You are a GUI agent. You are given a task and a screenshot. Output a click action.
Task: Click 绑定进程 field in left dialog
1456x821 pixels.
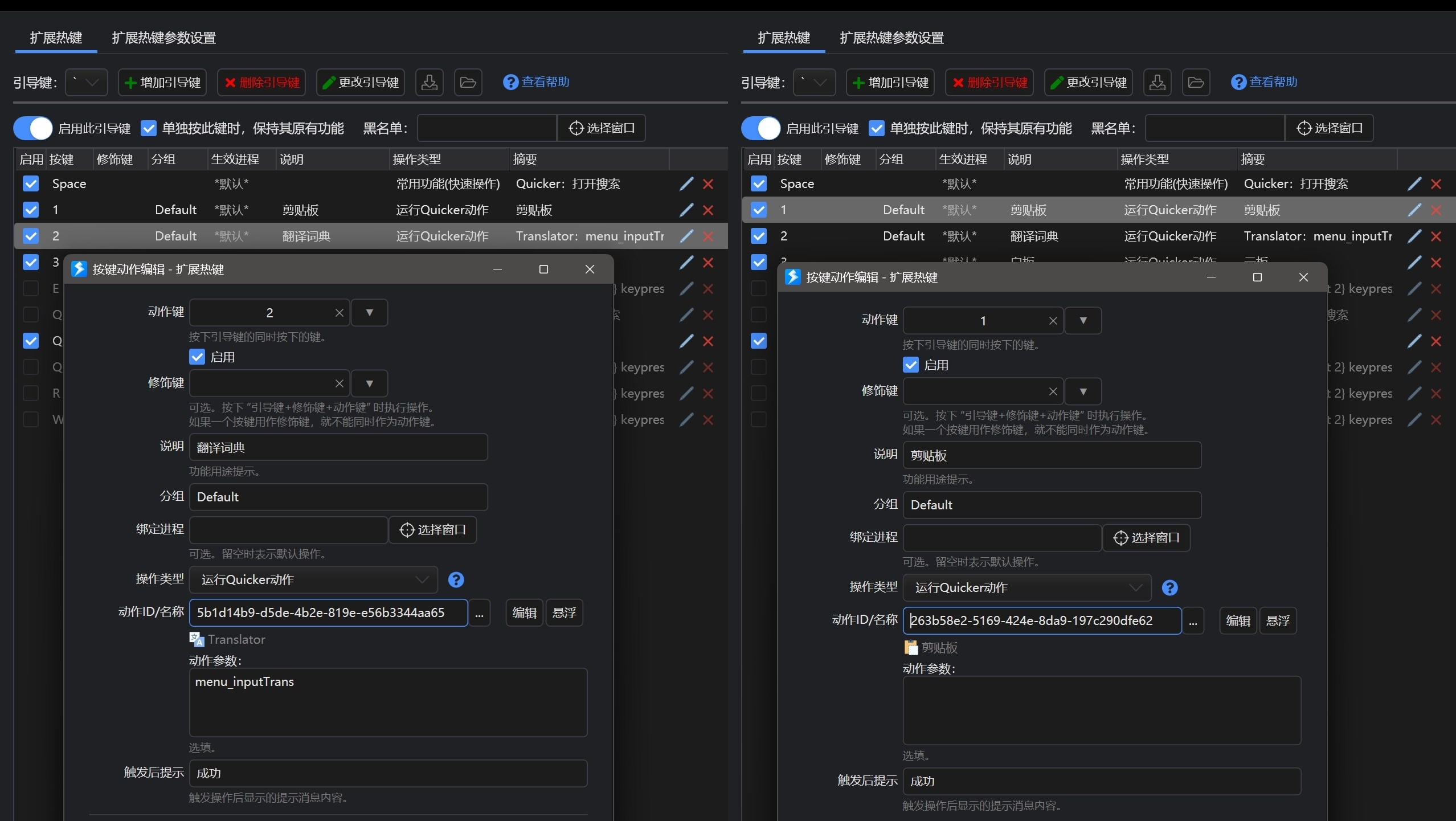tap(288, 530)
